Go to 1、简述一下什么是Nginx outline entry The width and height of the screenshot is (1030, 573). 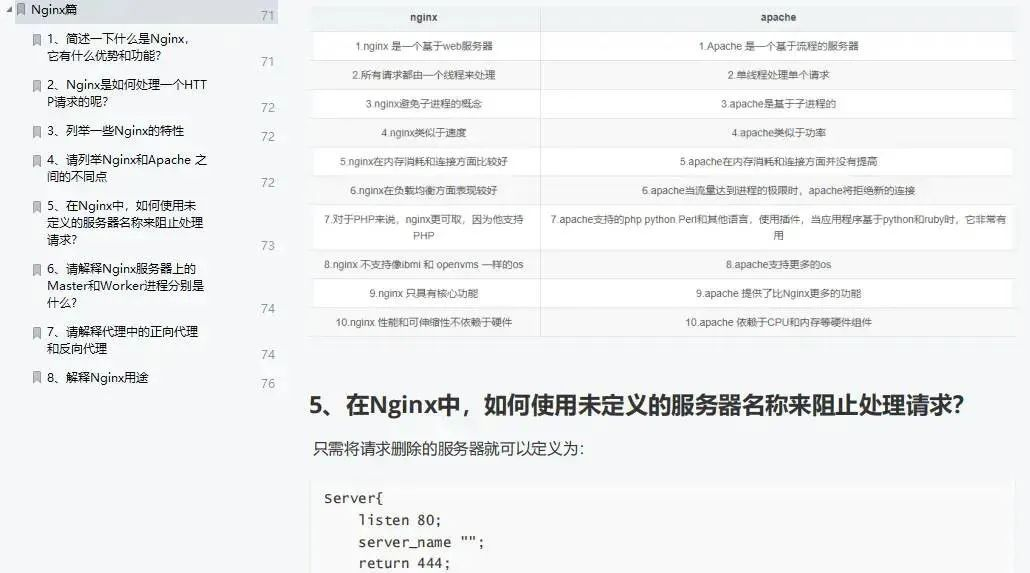tap(118, 47)
